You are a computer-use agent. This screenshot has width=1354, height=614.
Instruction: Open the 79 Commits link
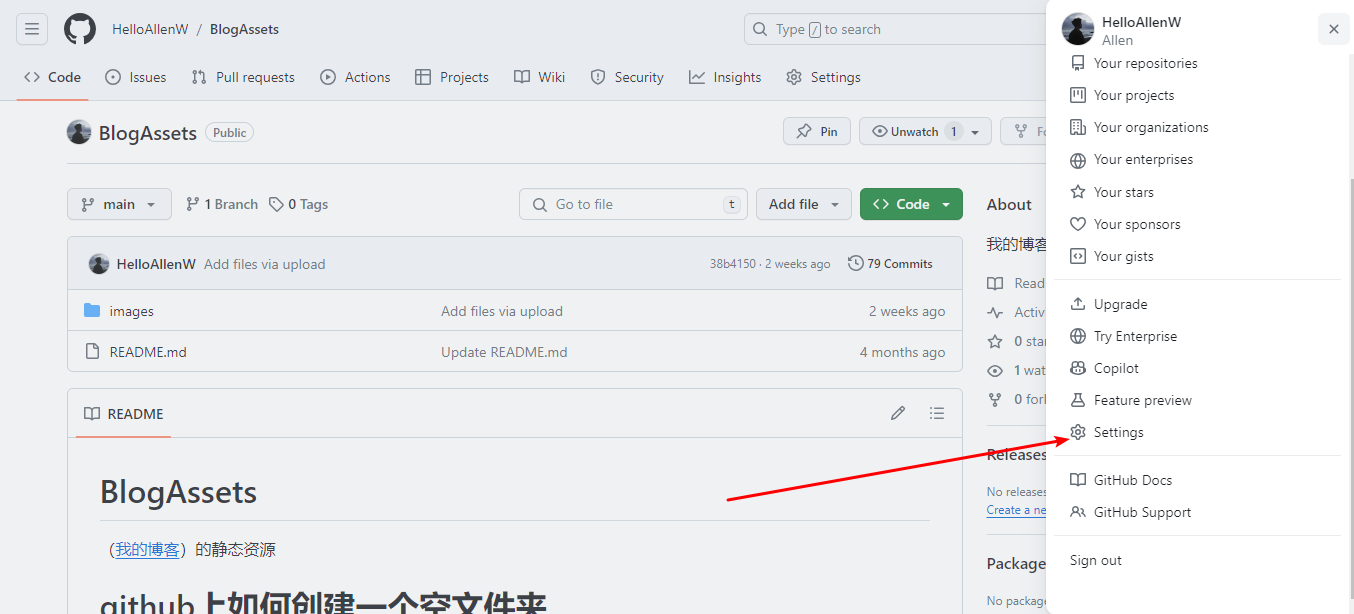coord(890,264)
